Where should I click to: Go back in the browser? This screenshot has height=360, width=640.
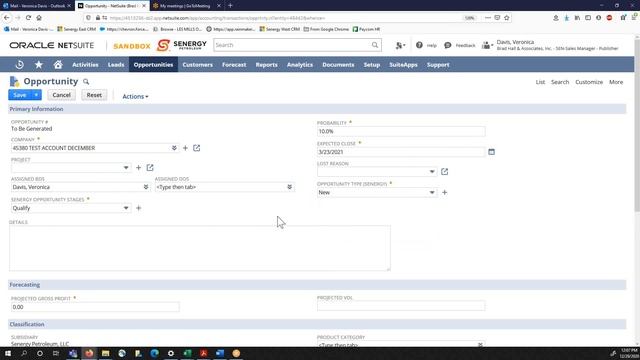click(x=7, y=18)
